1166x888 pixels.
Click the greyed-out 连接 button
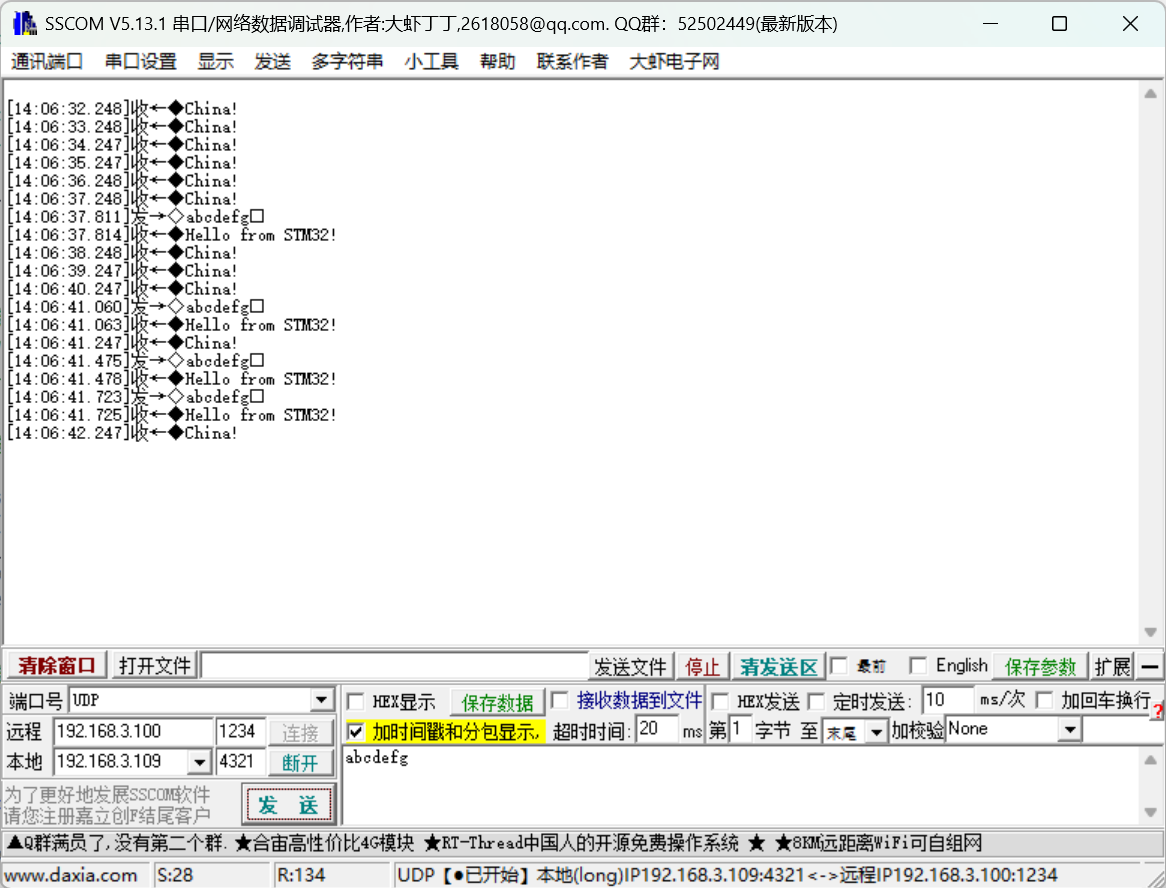[300, 733]
